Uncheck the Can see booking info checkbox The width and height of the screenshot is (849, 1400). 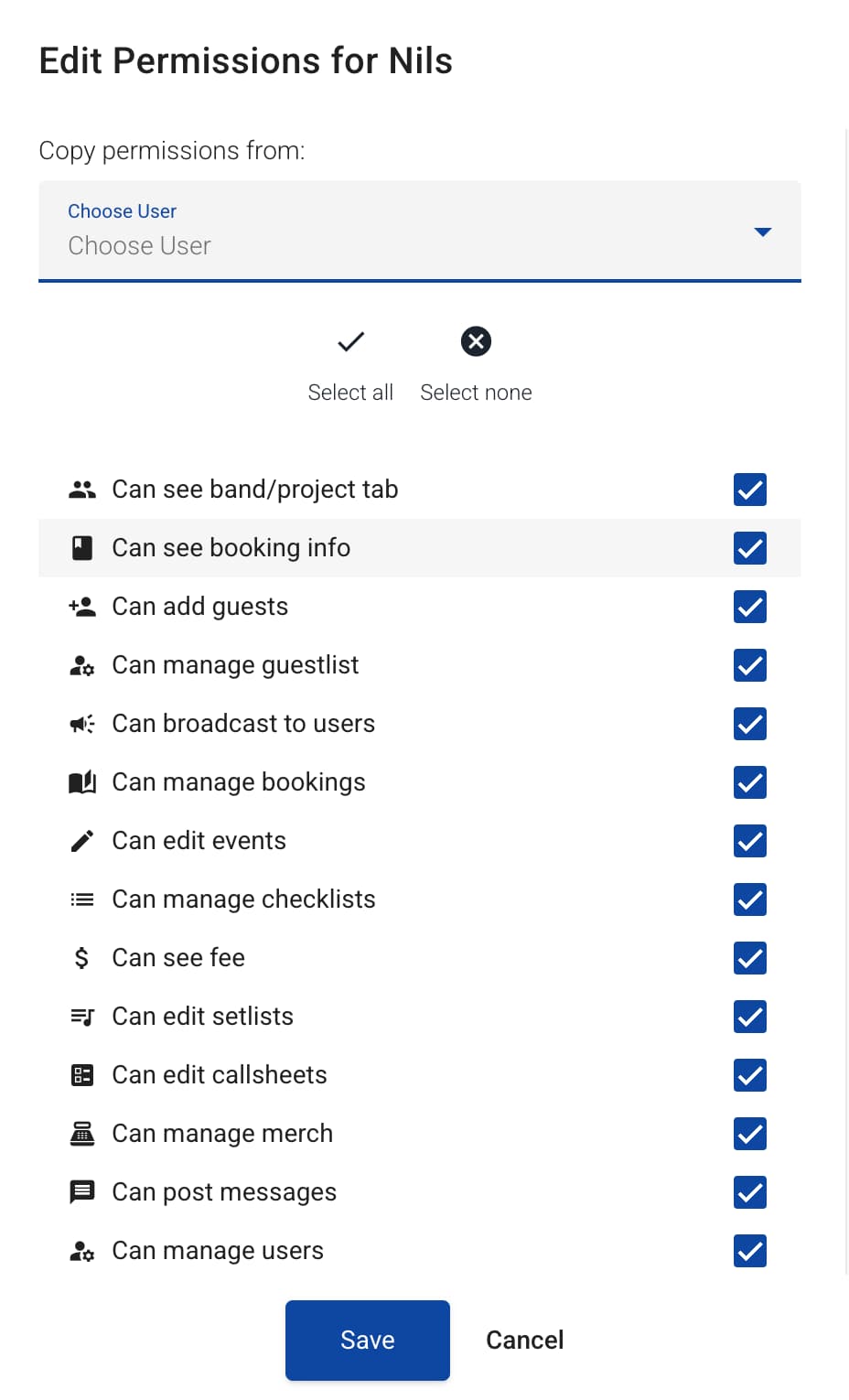749,548
